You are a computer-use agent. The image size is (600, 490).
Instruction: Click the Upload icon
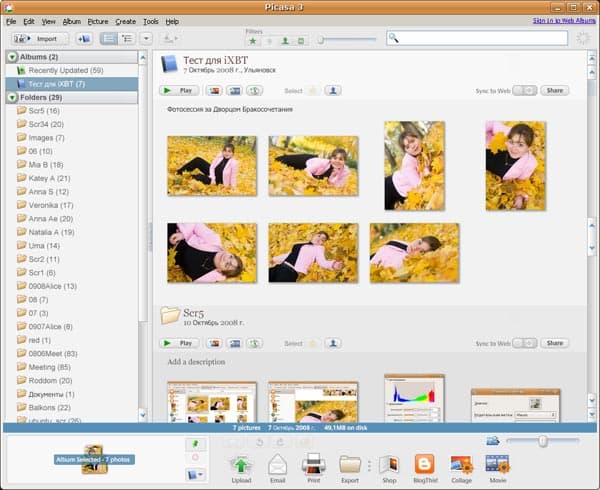[241, 469]
